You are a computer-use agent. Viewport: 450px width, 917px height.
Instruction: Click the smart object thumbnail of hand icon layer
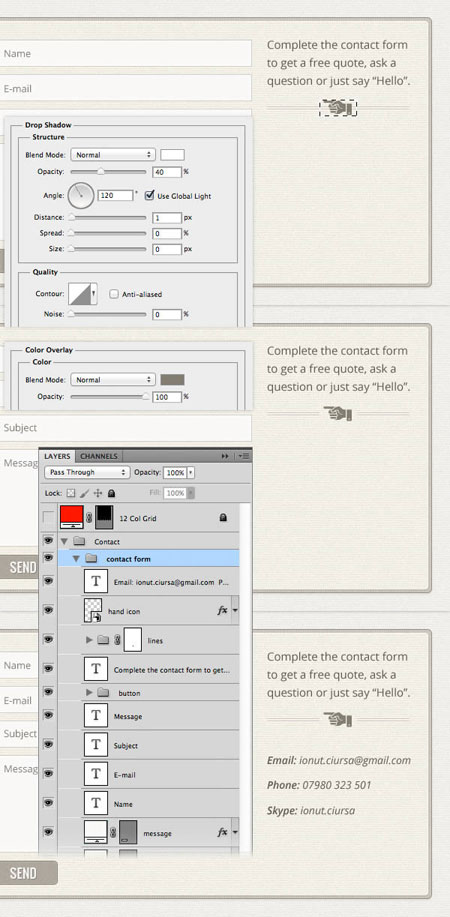tap(94, 610)
